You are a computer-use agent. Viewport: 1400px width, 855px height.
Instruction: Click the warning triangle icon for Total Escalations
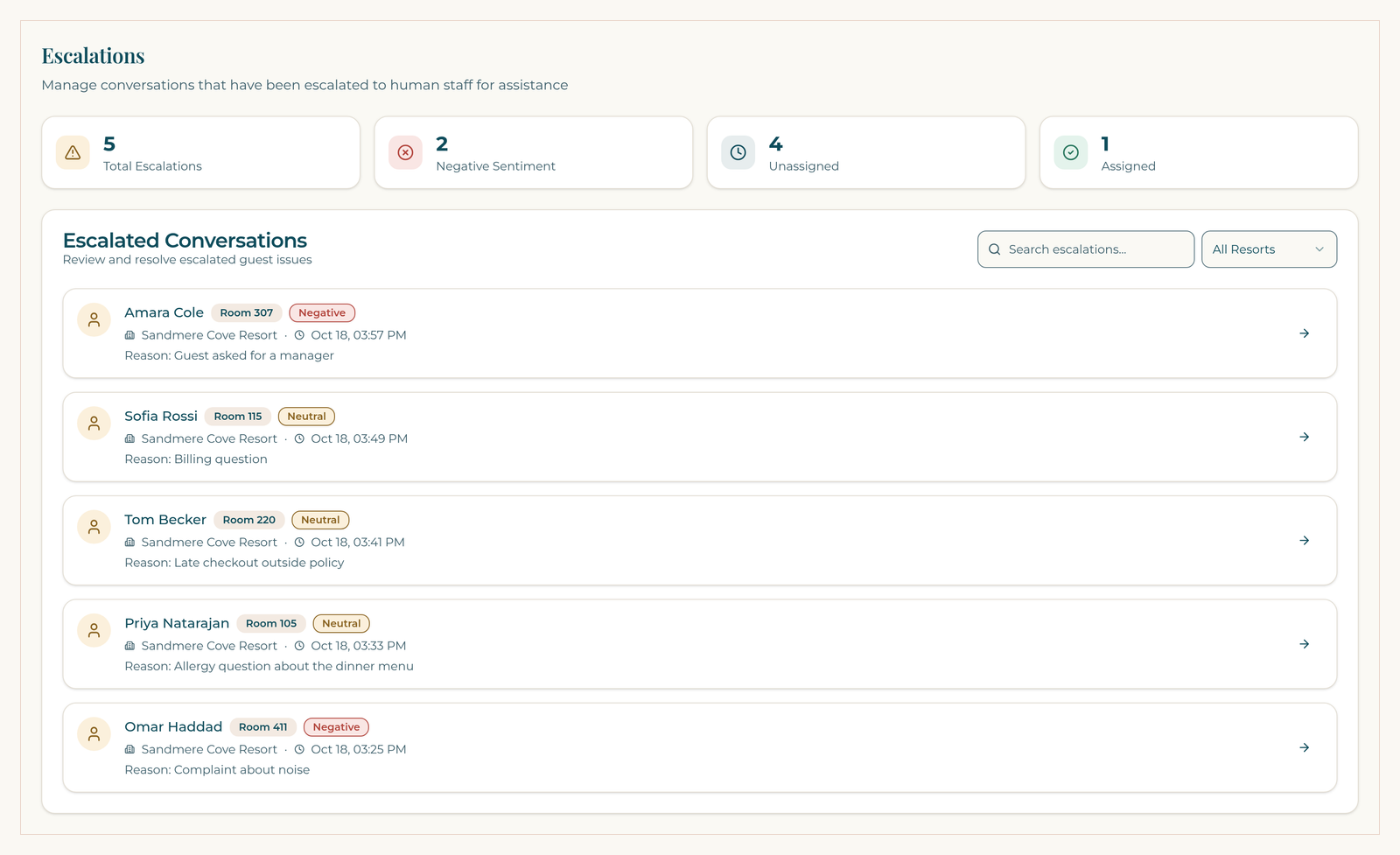(73, 152)
